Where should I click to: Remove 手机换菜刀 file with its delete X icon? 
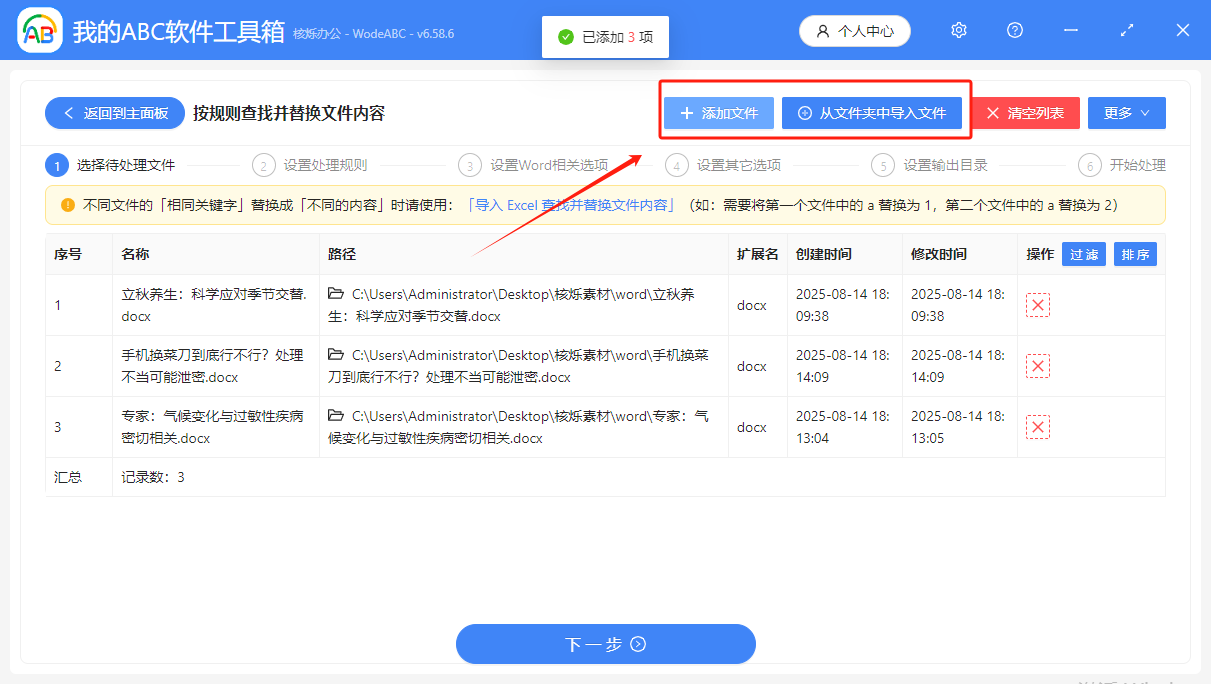tap(1037, 366)
